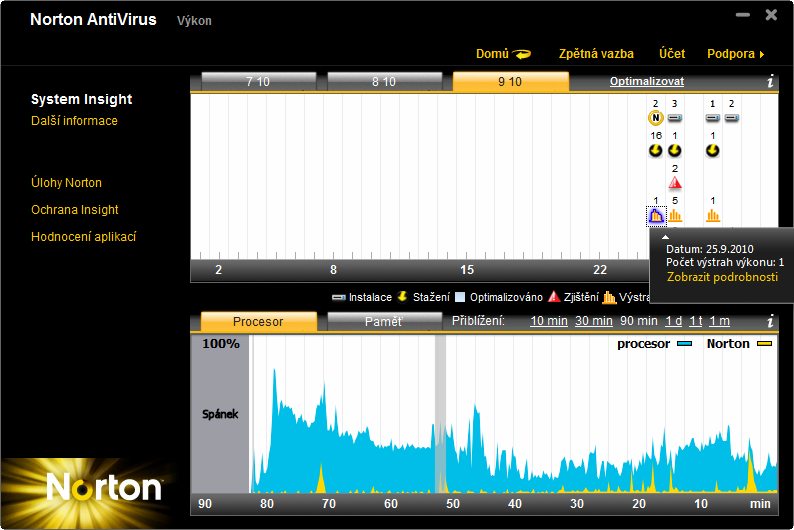Click the Stažení legend download icon
The height and width of the screenshot is (530, 794).
point(403,297)
